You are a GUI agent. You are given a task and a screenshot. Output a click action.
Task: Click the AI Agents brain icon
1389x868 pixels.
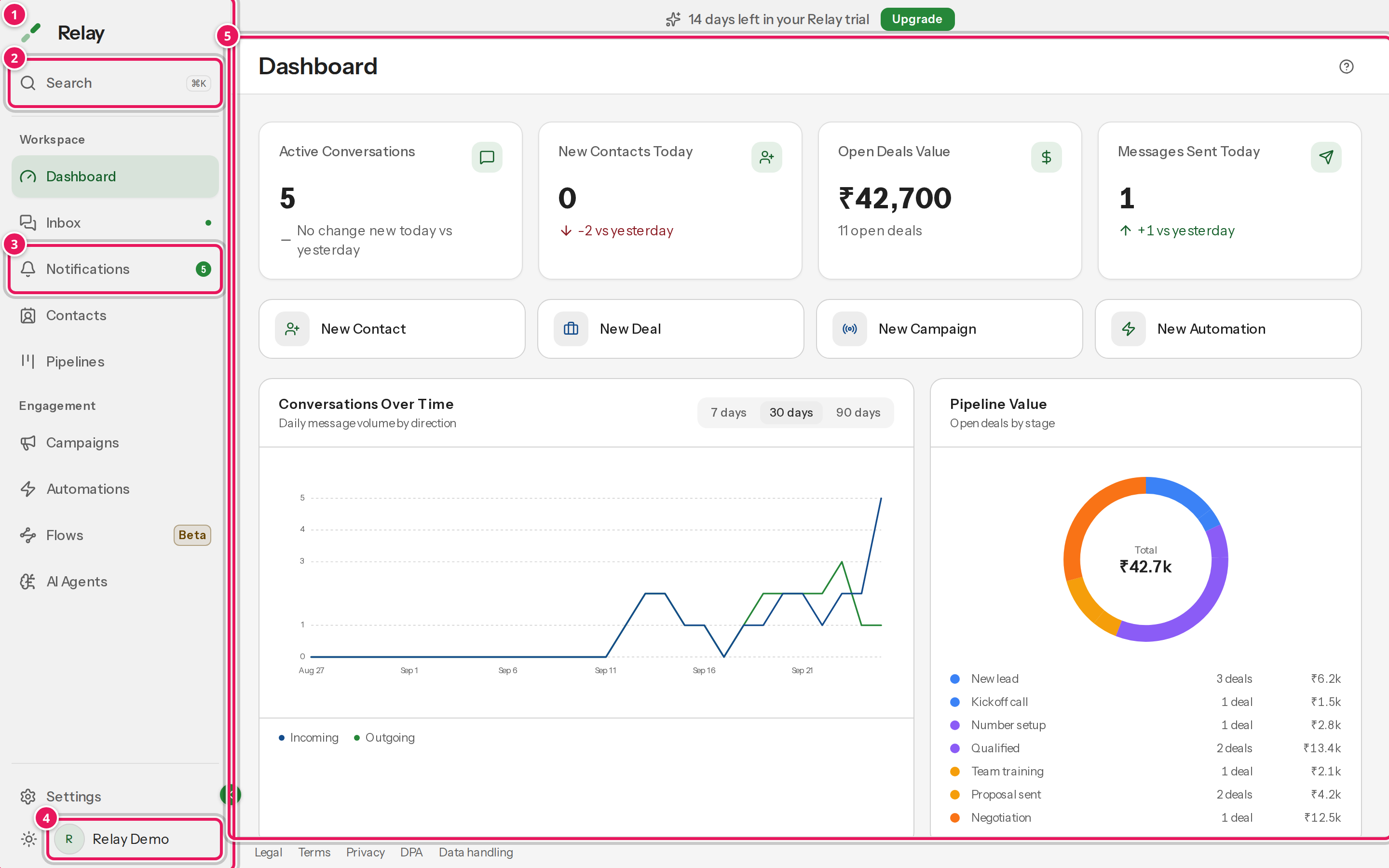click(28, 582)
